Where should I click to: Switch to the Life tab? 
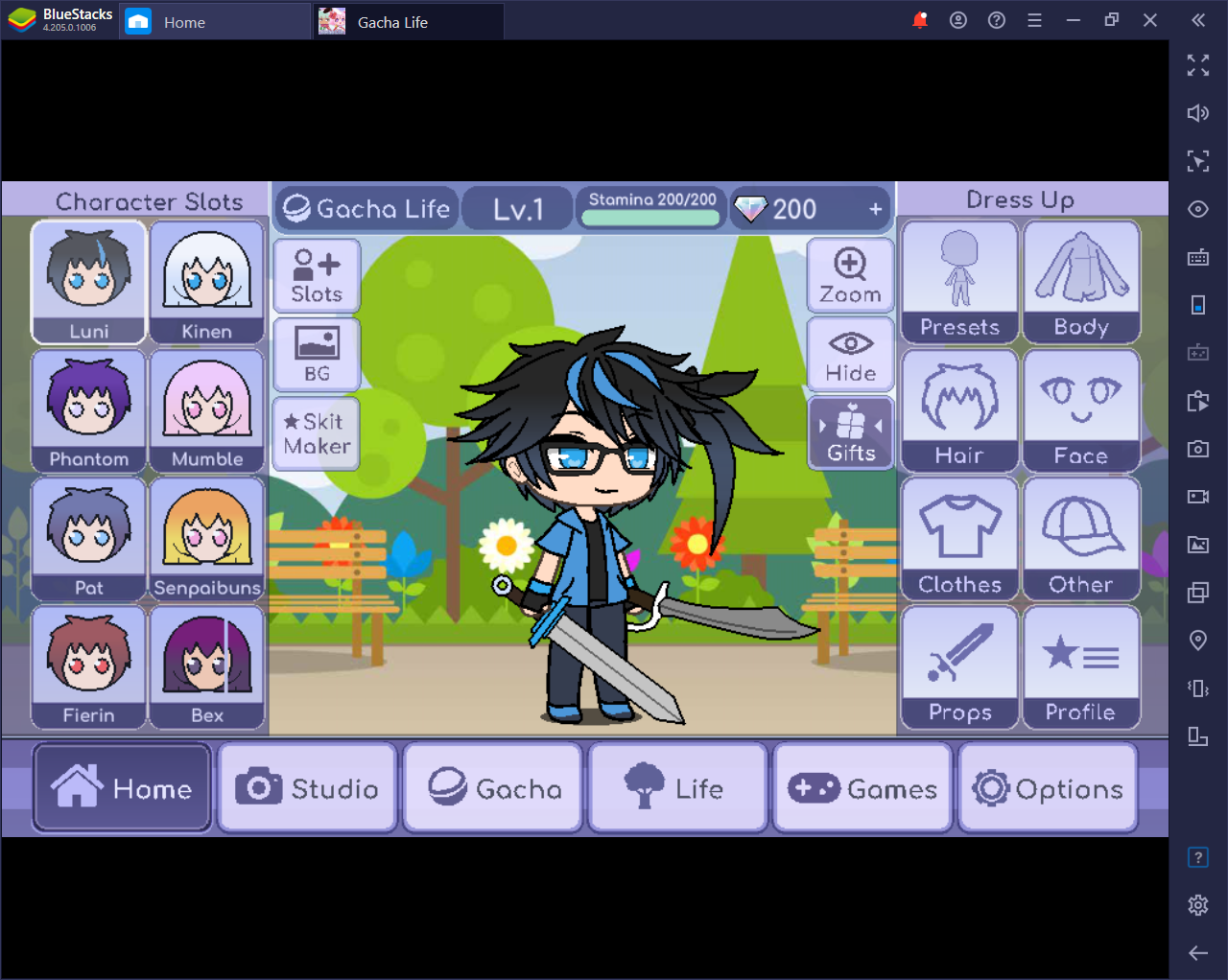point(678,787)
